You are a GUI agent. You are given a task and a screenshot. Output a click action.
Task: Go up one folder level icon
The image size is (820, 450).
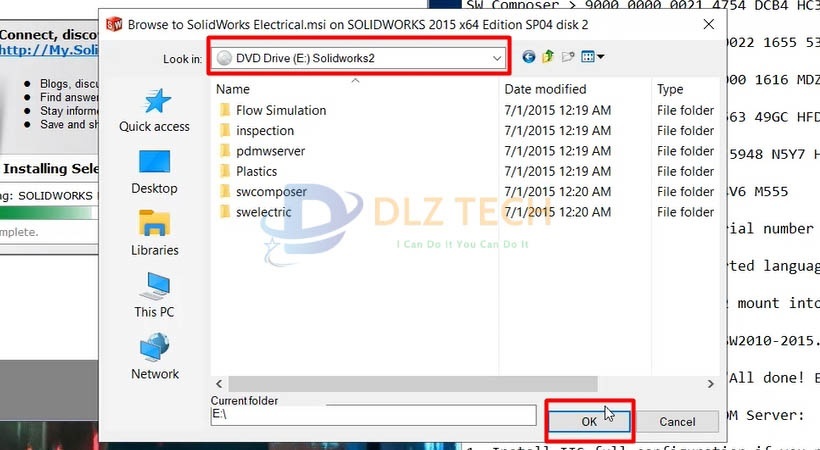(548, 57)
